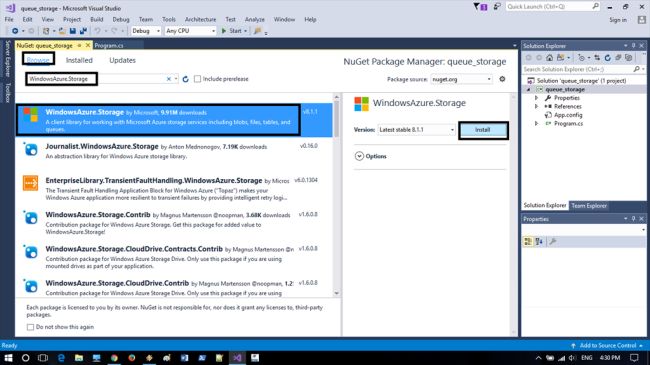Click the Save toolbar icon

73,31
